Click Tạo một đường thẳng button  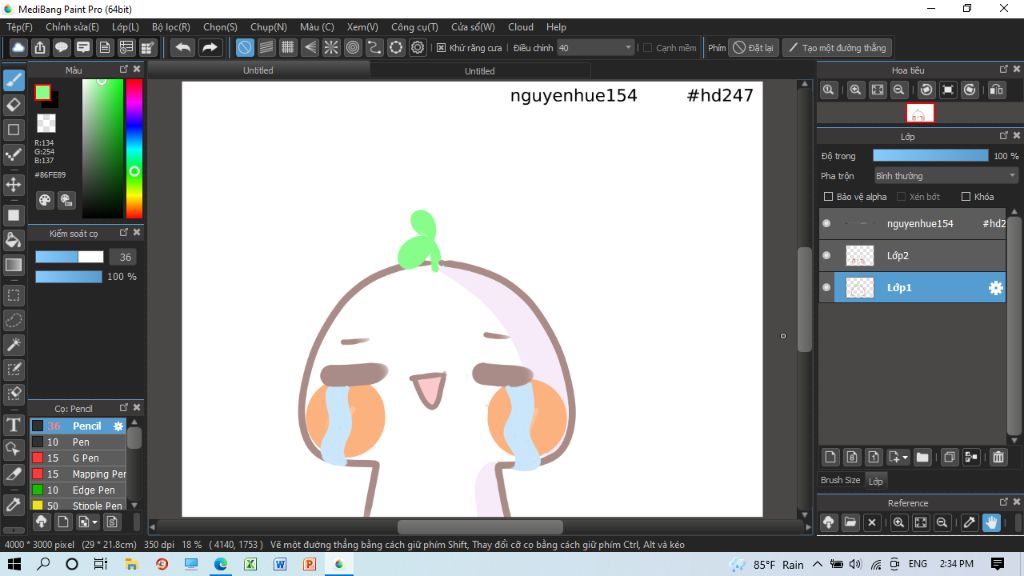[837, 48]
